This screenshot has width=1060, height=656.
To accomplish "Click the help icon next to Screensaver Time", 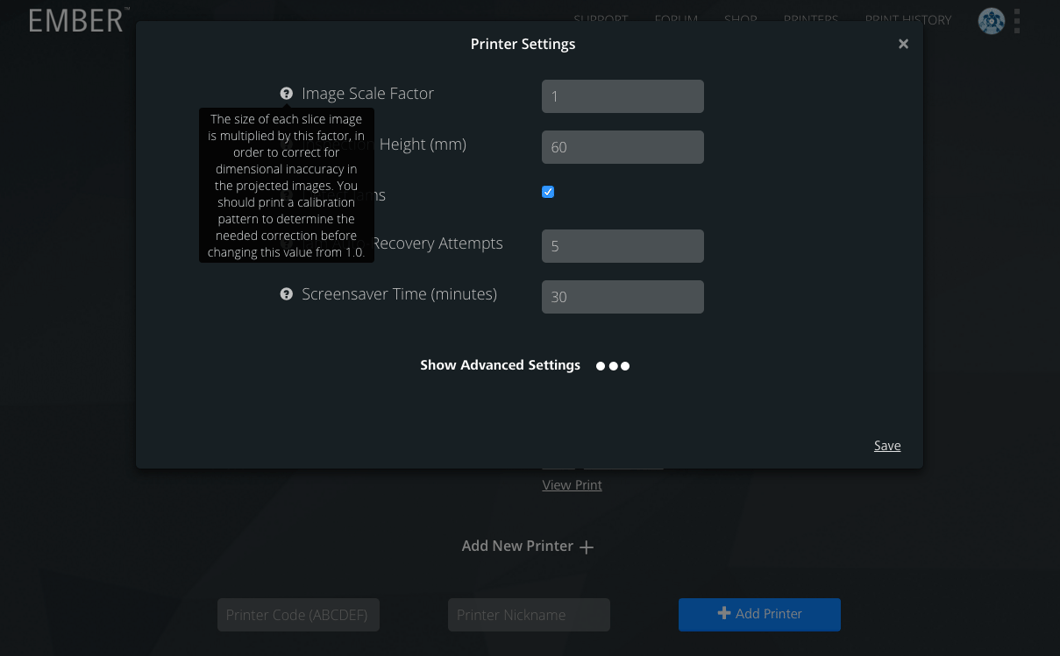I will pyautogui.click(x=287, y=295).
